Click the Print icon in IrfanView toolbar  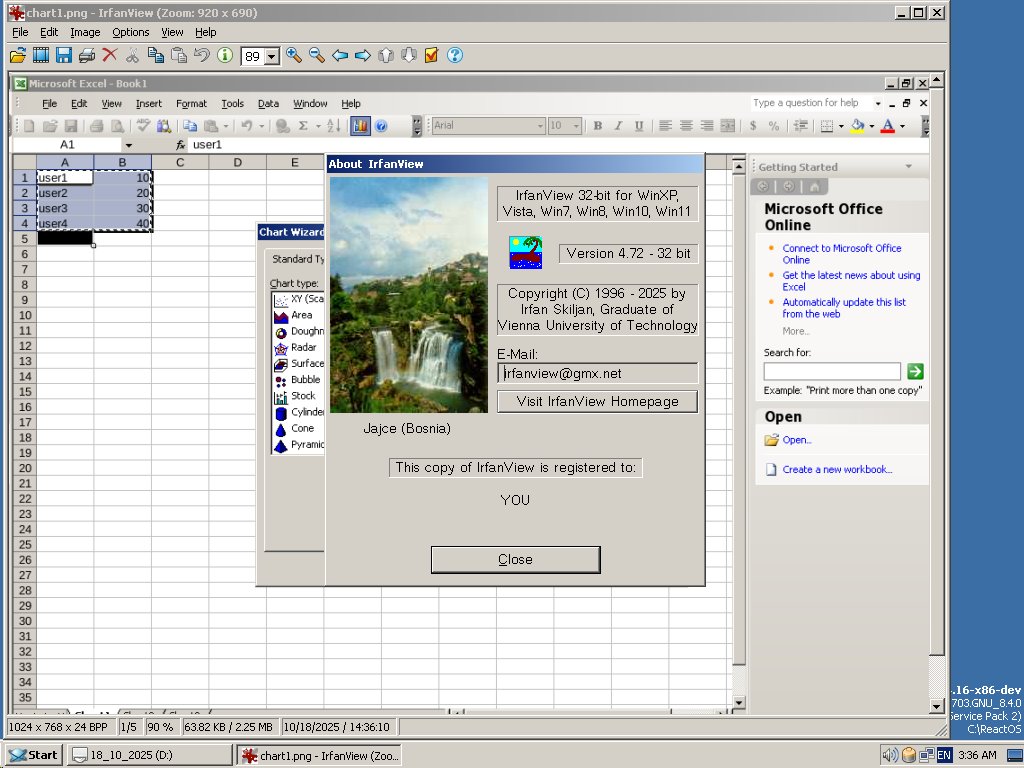tap(86, 56)
